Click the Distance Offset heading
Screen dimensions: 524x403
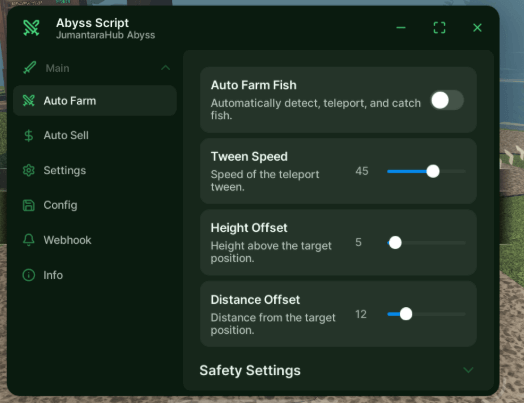[x=255, y=300]
